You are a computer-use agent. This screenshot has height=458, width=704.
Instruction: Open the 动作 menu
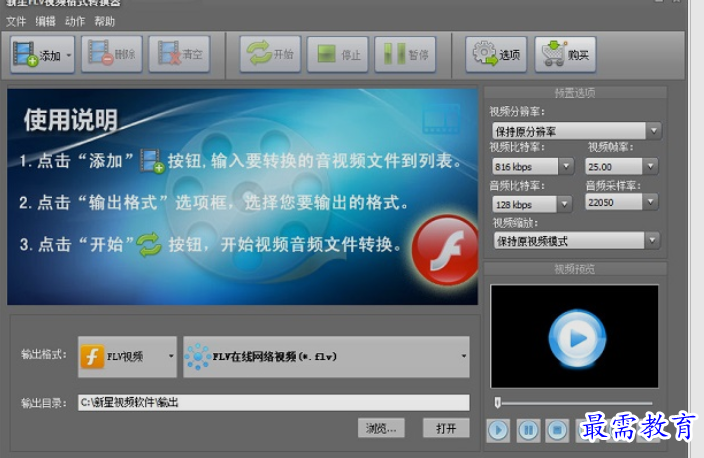tap(75, 21)
